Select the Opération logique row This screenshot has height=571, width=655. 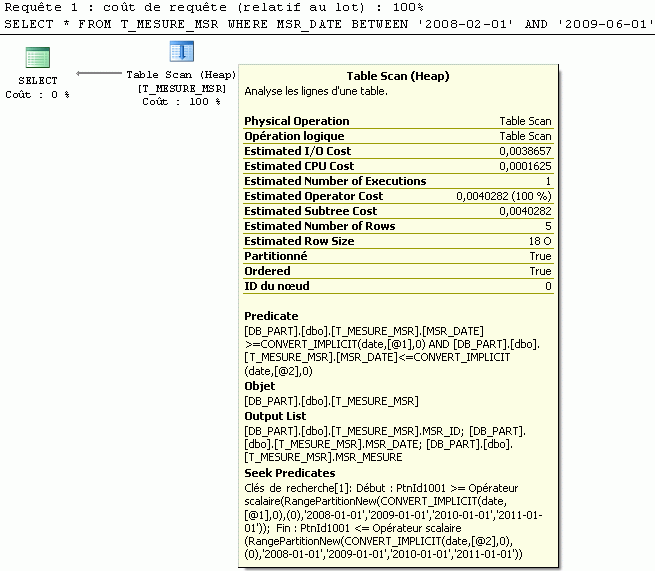(x=397, y=136)
